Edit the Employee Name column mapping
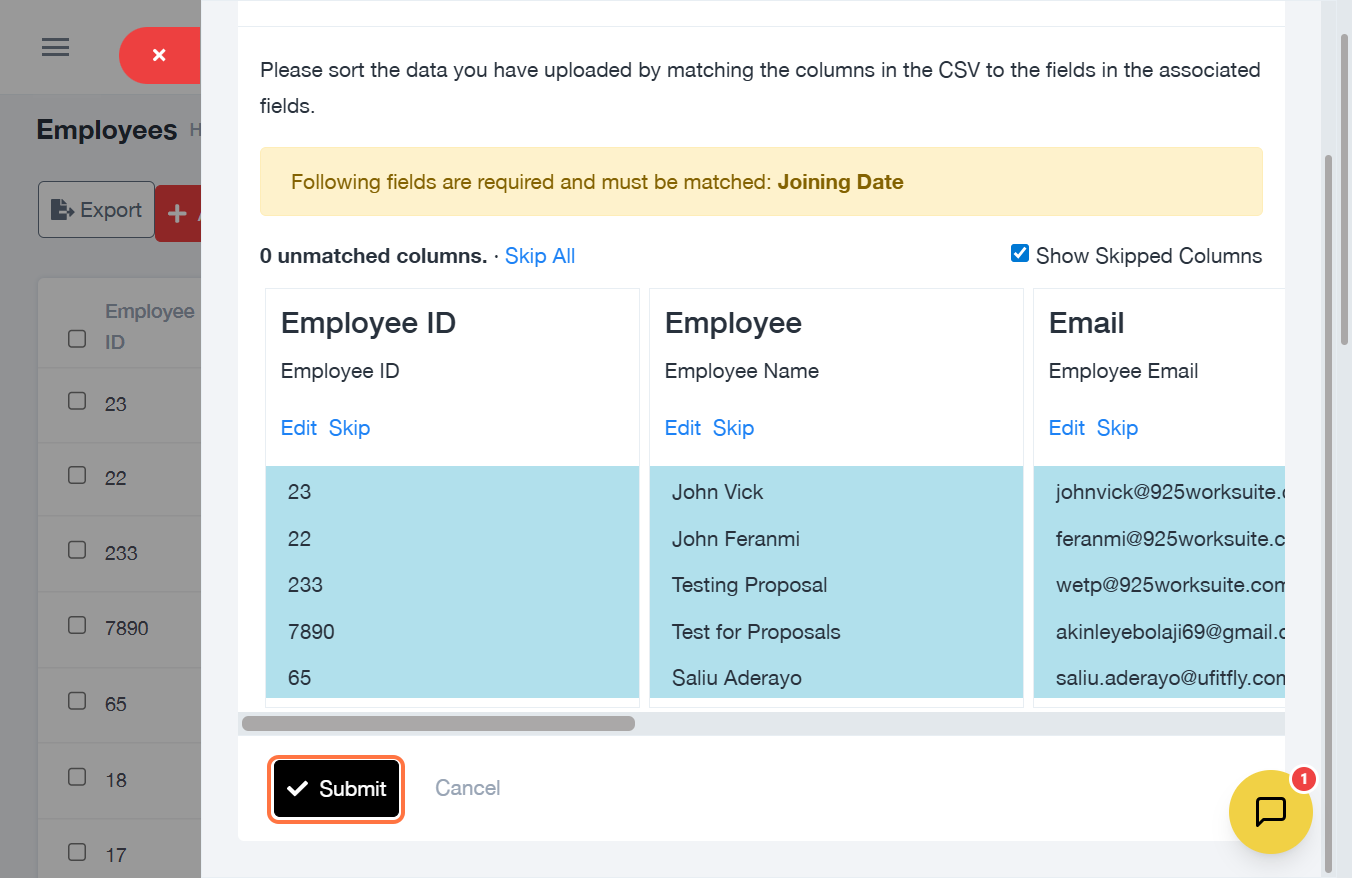The width and height of the screenshot is (1352, 878). click(682, 428)
